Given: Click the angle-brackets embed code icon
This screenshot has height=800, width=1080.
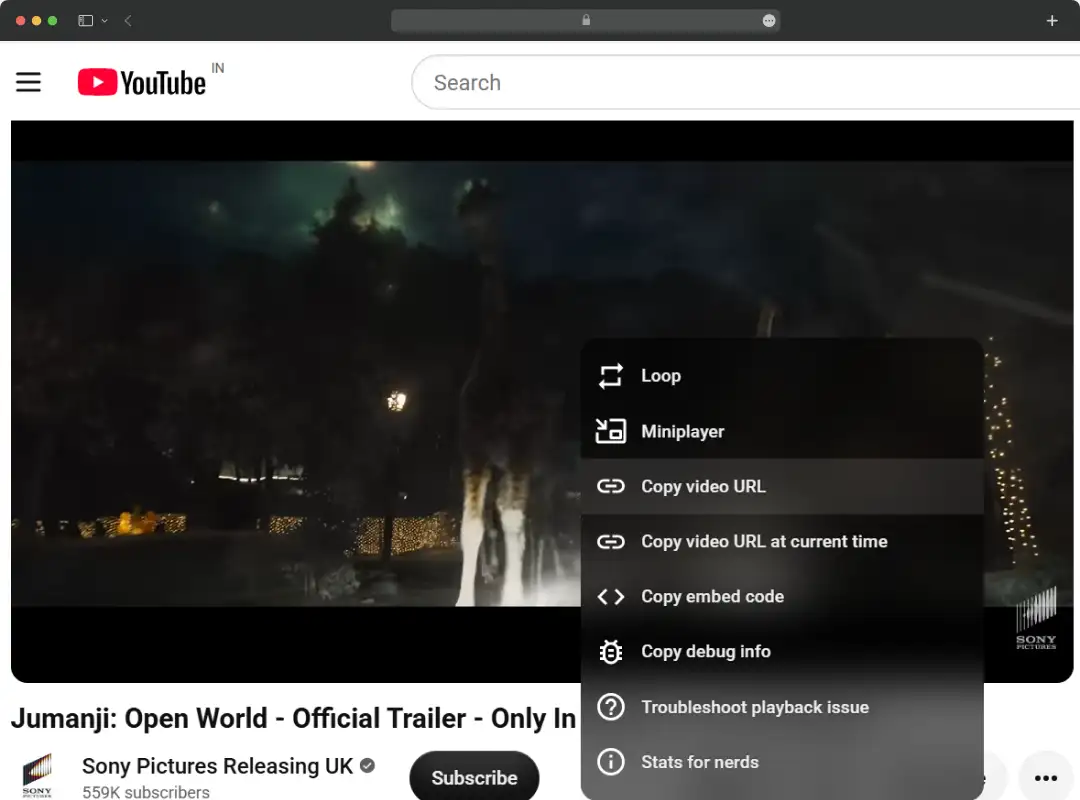Looking at the screenshot, I should coord(610,597).
